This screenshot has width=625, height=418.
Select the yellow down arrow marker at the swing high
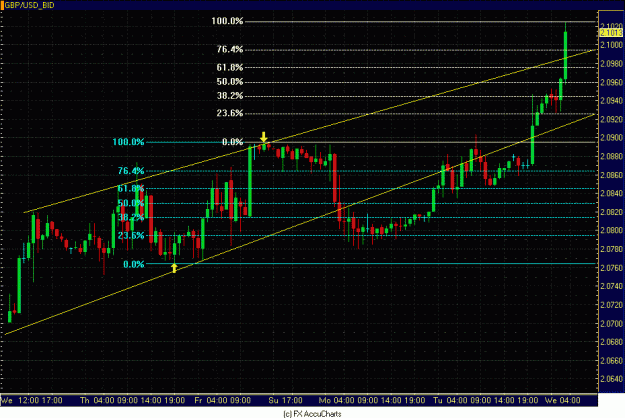(263, 137)
